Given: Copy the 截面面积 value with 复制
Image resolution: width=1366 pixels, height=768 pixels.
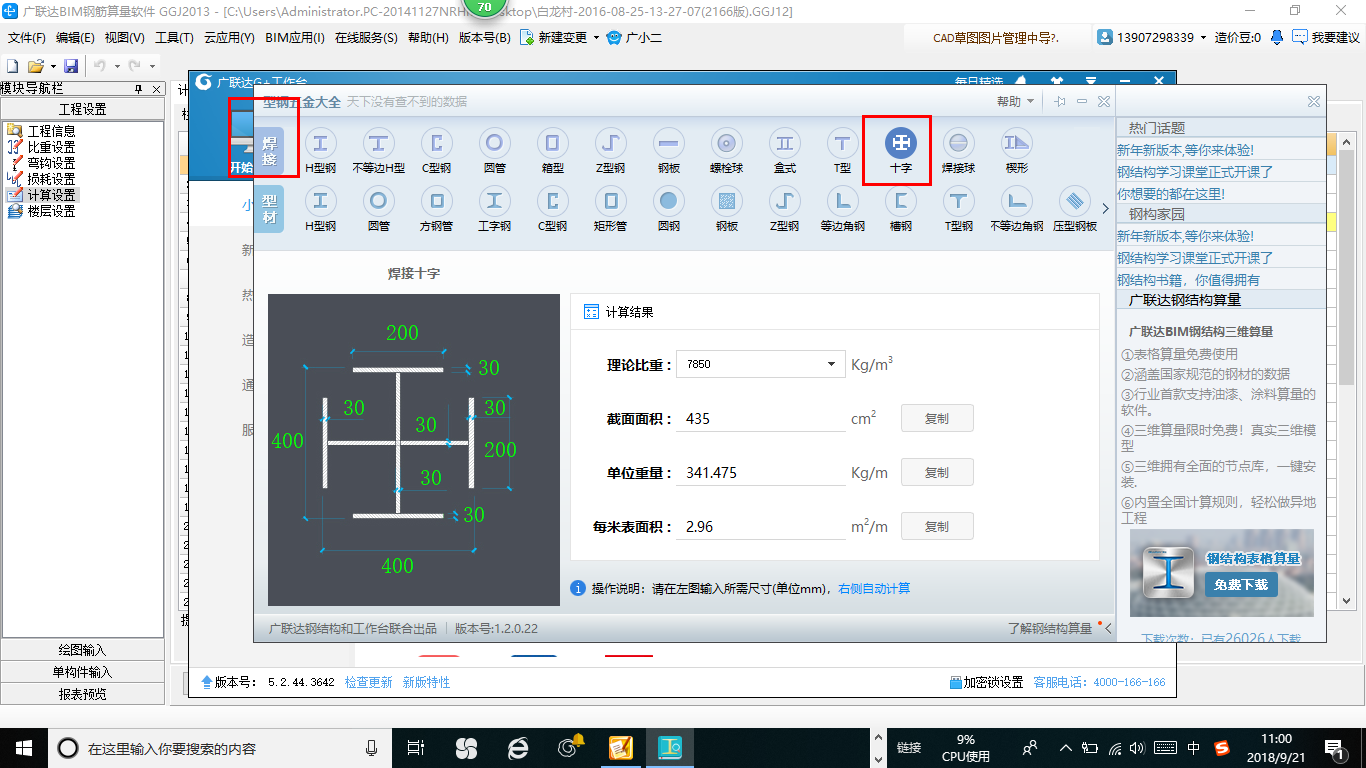Looking at the screenshot, I should tap(937, 418).
